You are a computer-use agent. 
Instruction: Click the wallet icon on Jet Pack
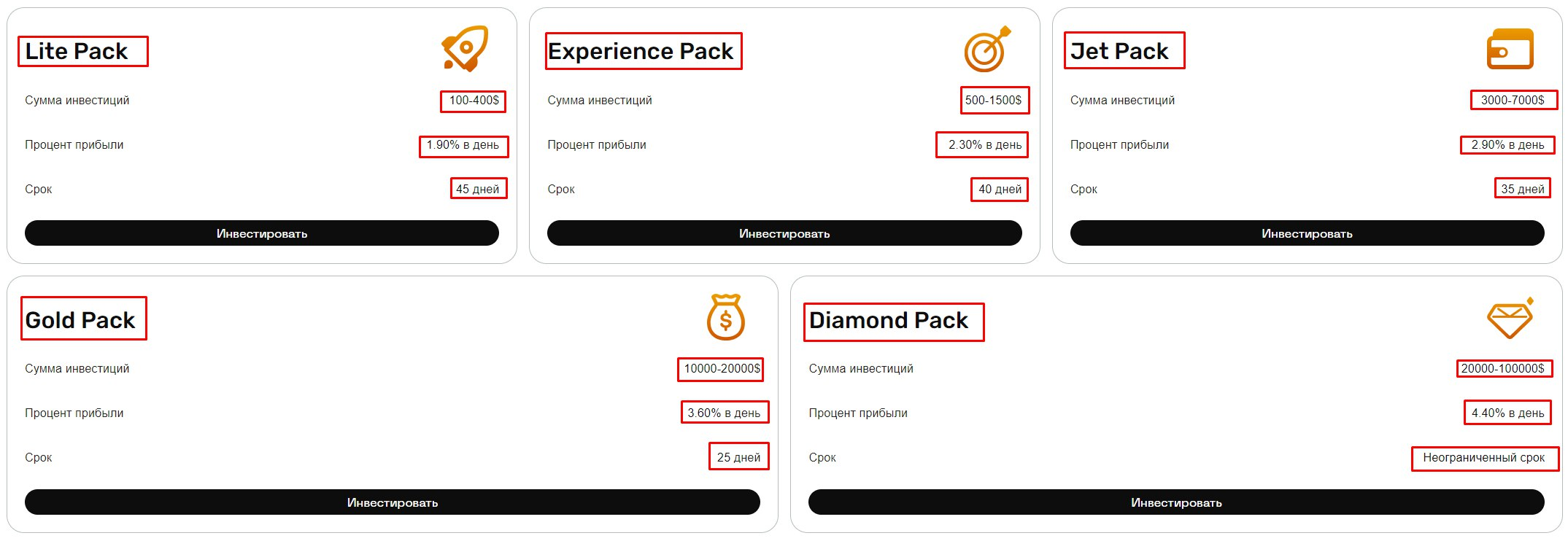1510,50
